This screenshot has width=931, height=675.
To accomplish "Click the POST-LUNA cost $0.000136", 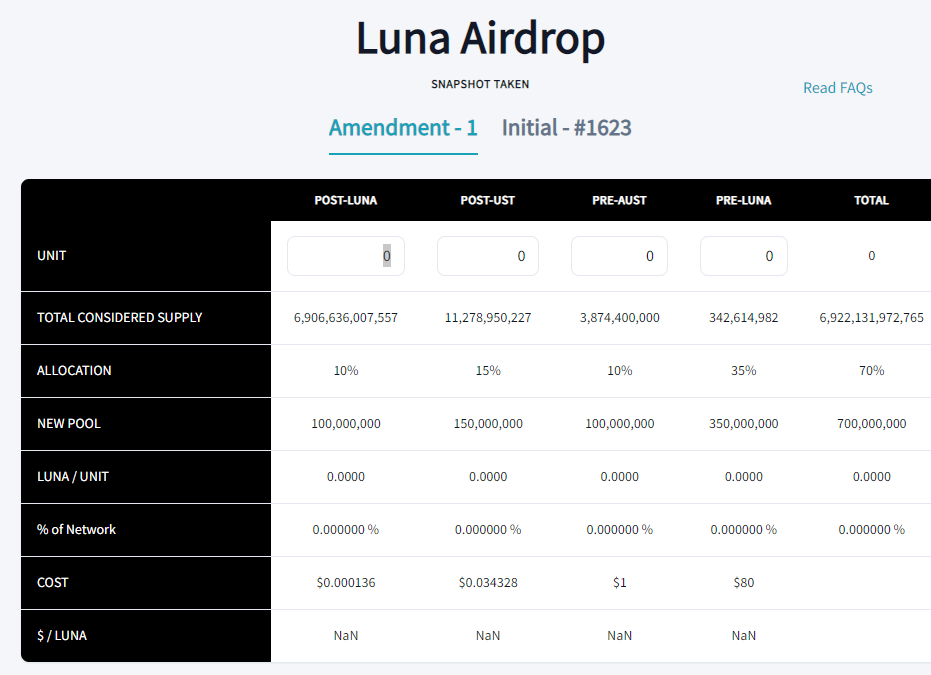I will pyautogui.click(x=346, y=583).
